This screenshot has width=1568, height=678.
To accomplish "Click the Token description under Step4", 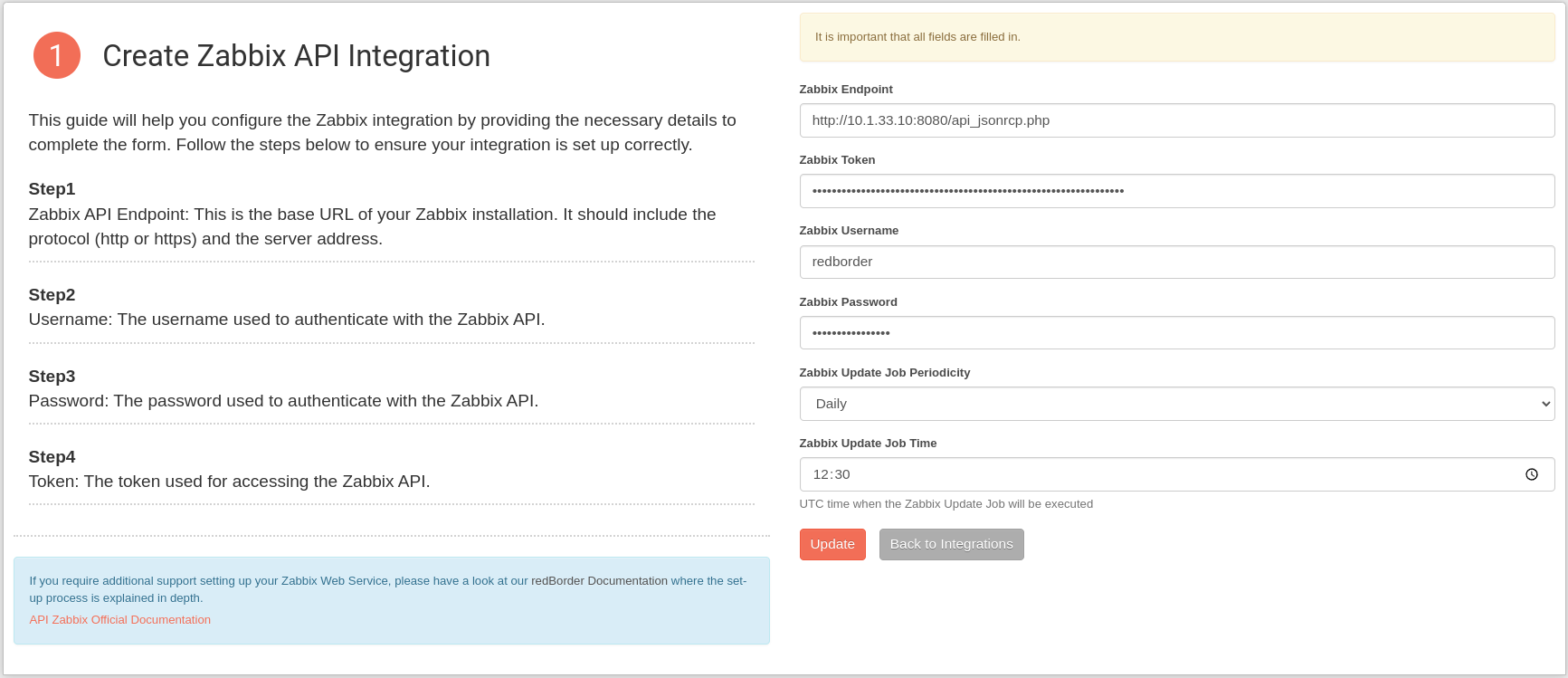I will (x=229, y=482).
